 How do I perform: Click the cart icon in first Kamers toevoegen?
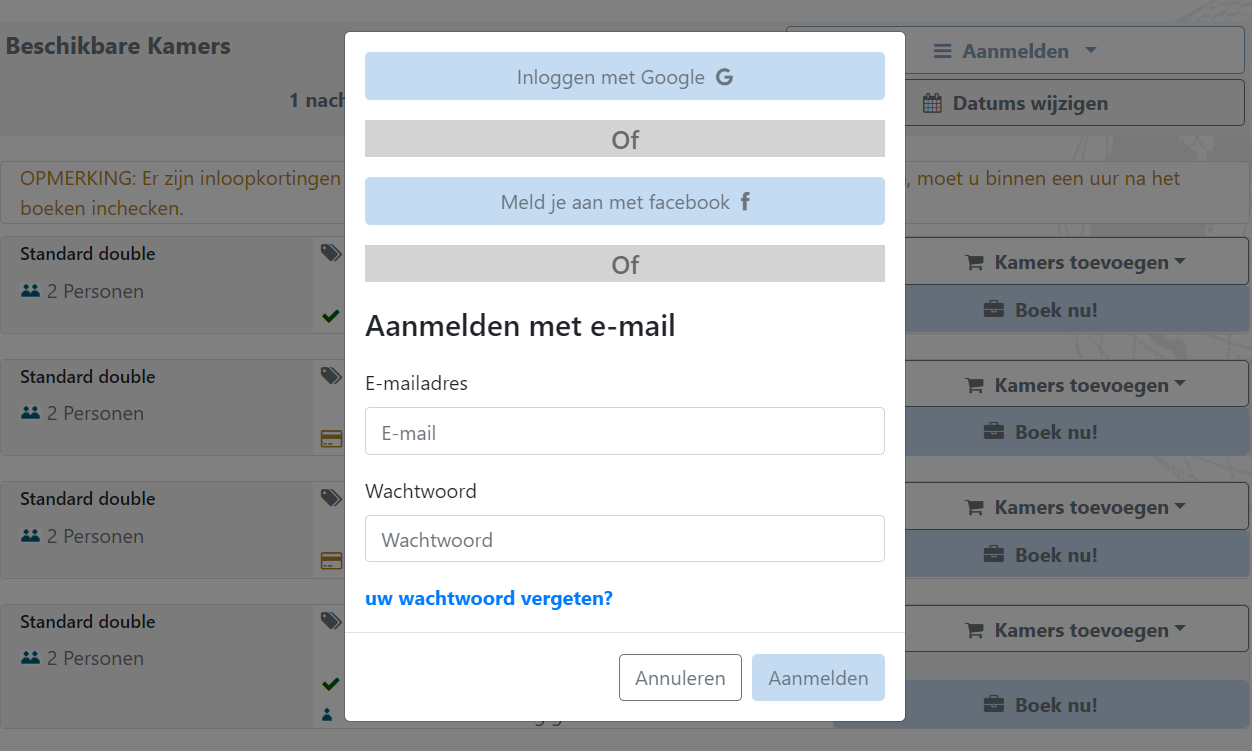974,263
